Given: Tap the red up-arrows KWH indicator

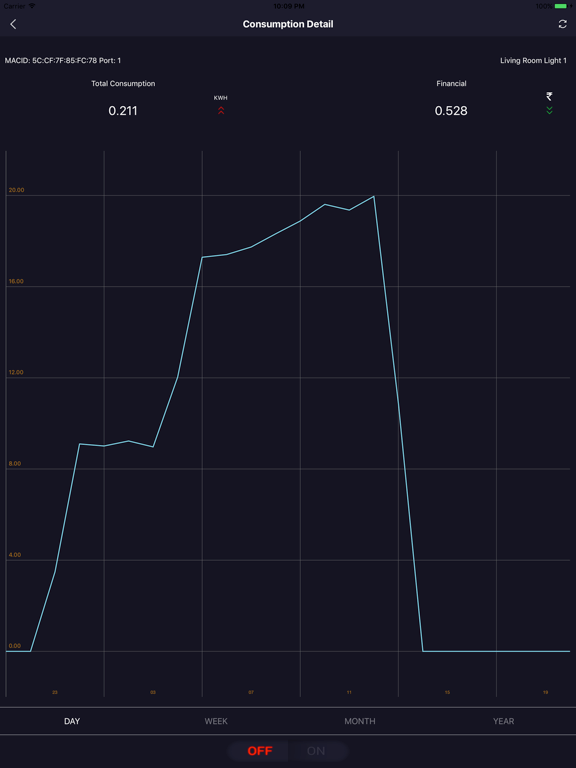Looking at the screenshot, I should (221, 110).
